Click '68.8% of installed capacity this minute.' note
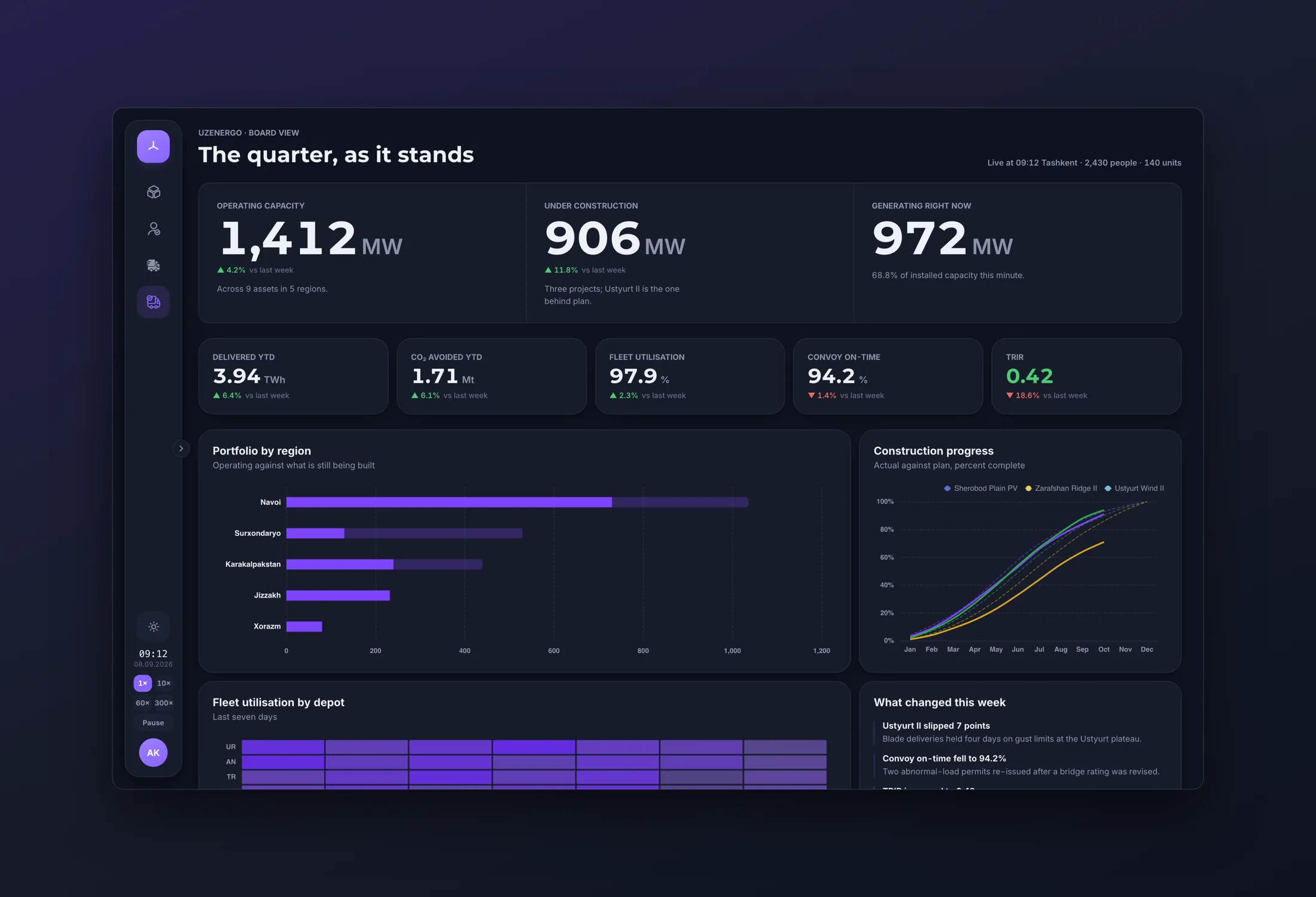Image resolution: width=1316 pixels, height=897 pixels. 948,276
